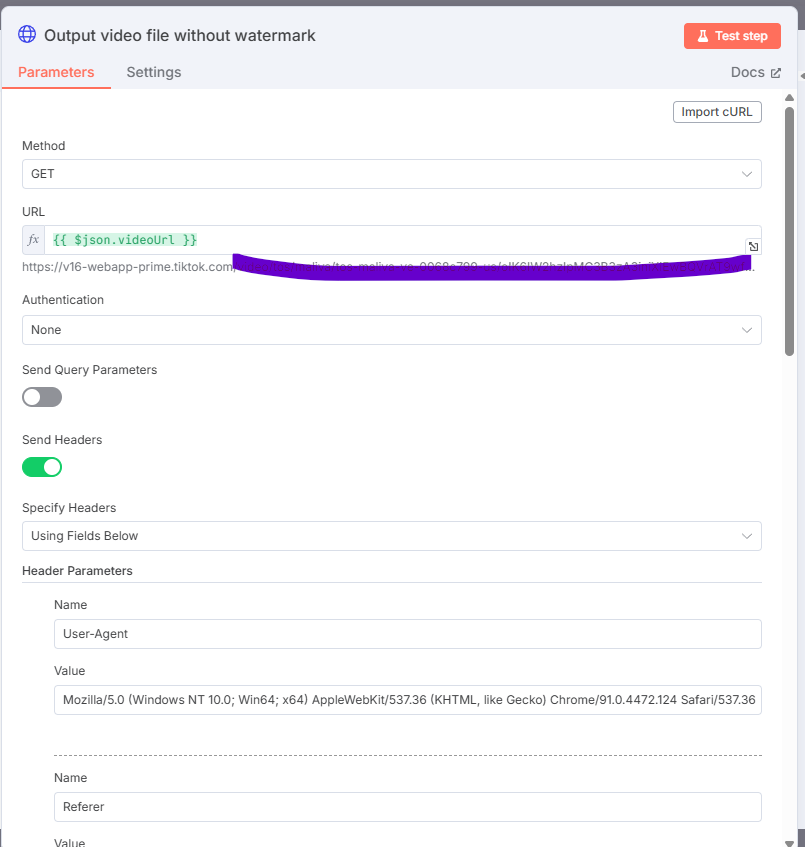Click the User-Agent header name field
The image size is (805, 847).
click(408, 634)
